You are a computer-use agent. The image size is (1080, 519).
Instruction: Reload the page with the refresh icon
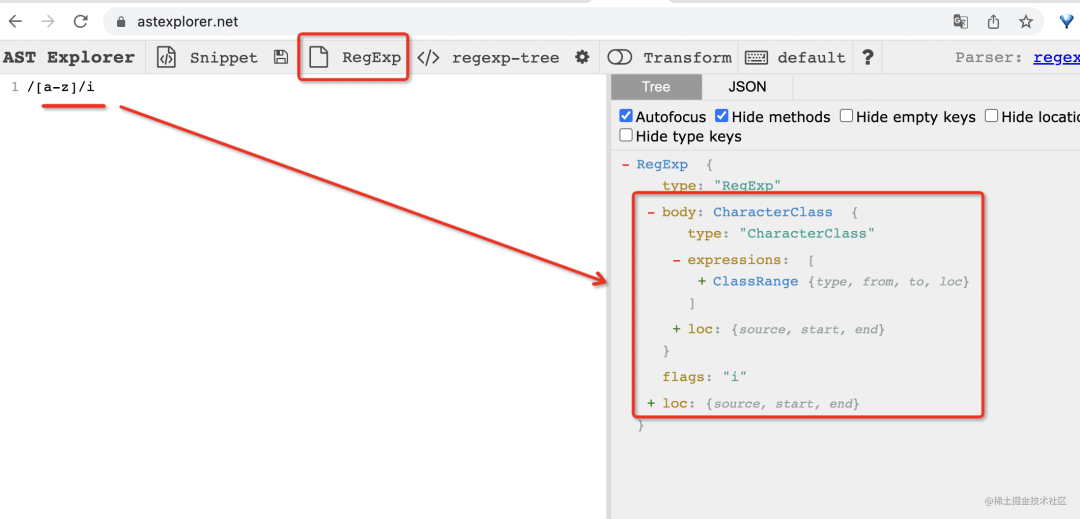(x=81, y=21)
